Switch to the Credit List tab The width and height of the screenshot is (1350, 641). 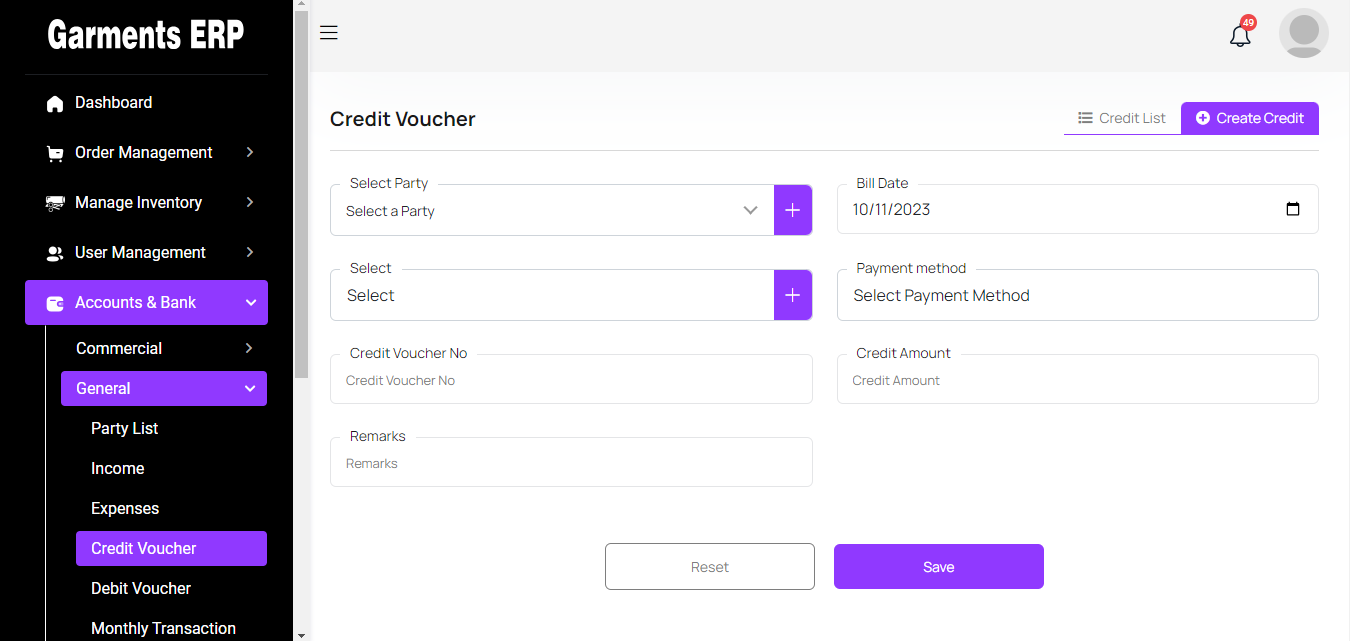(x=1122, y=118)
